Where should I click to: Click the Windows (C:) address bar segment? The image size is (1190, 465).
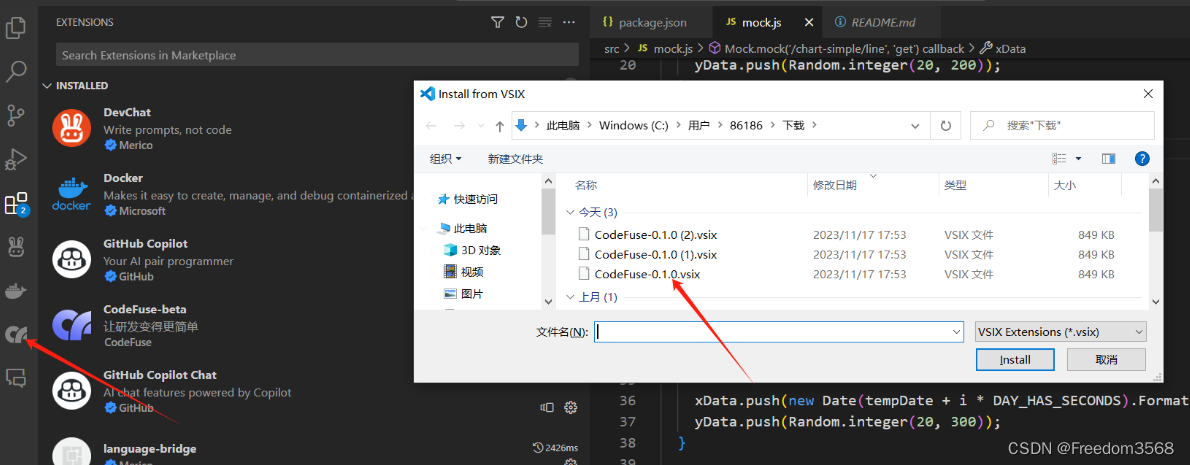[x=634, y=125]
